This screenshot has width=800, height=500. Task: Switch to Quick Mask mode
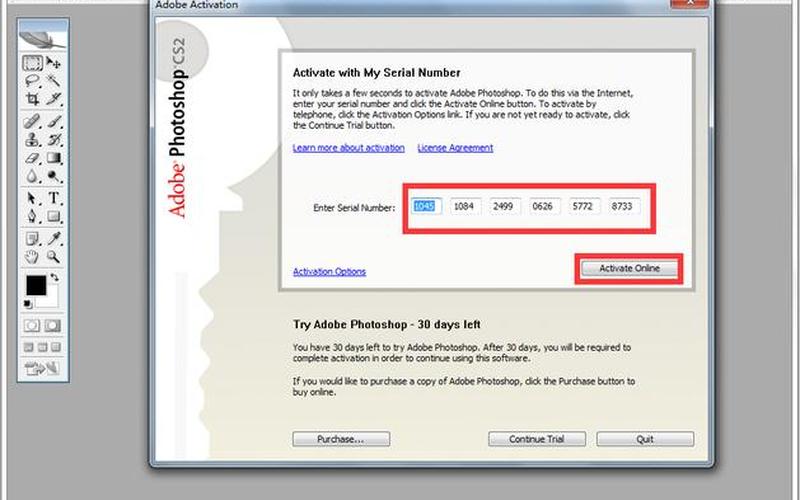tap(53, 326)
